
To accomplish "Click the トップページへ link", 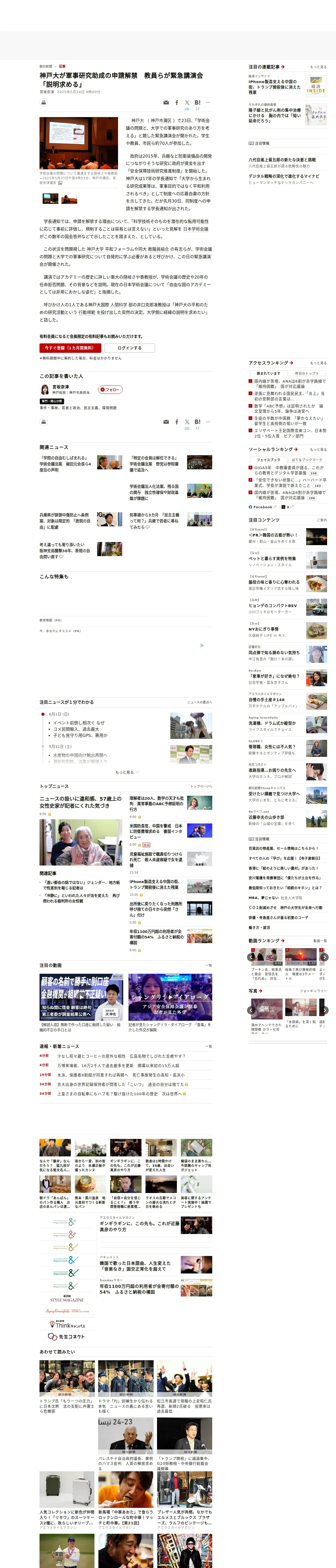I will [201, 786].
